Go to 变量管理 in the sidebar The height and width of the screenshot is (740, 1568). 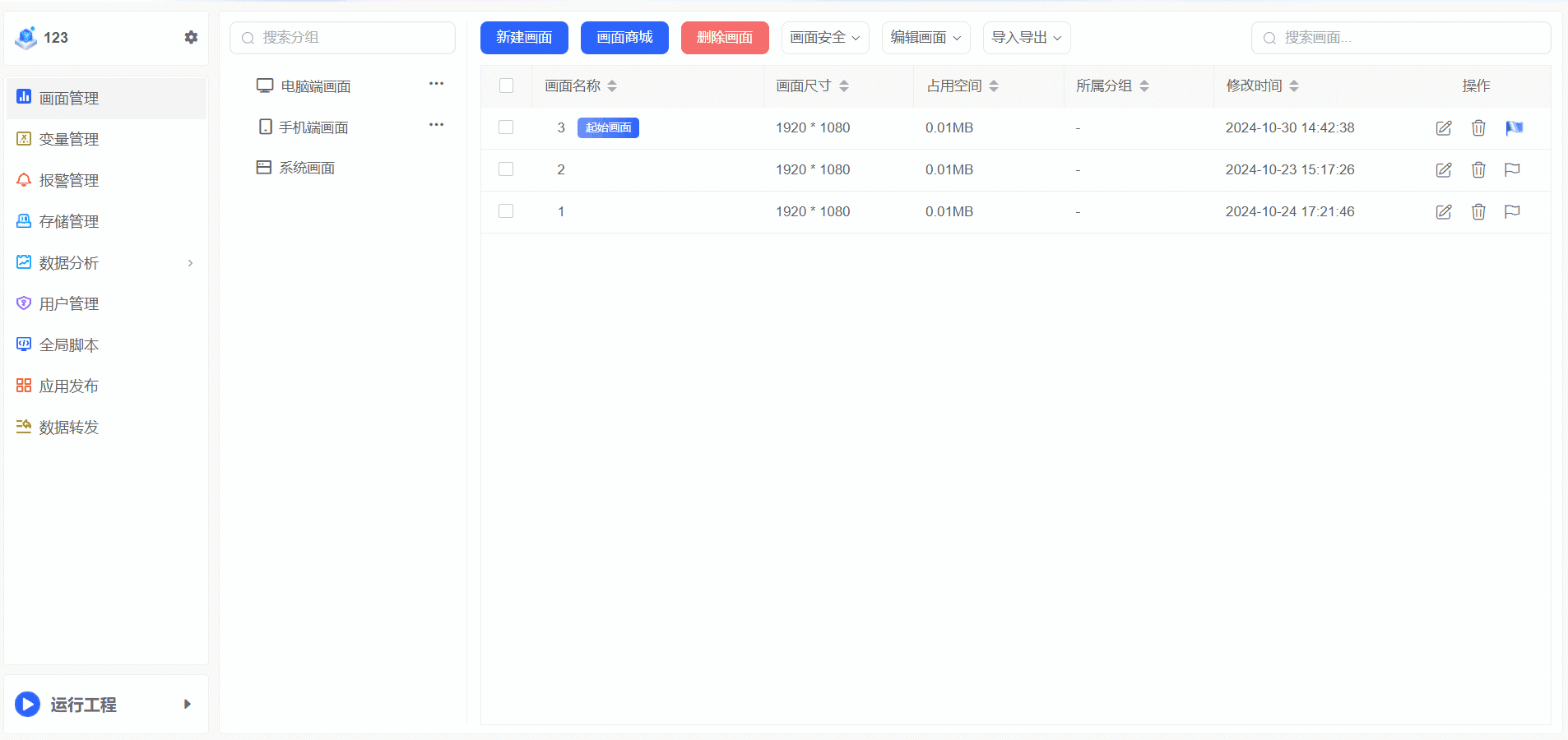(69, 140)
